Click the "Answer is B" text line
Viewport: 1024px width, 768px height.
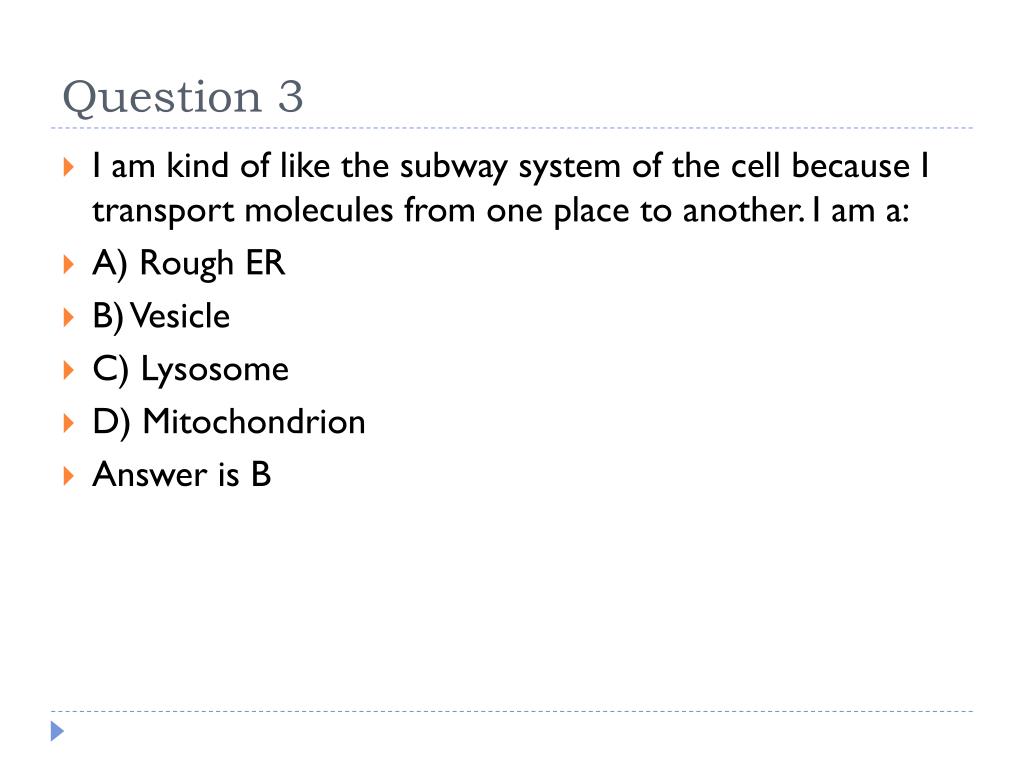tap(182, 474)
